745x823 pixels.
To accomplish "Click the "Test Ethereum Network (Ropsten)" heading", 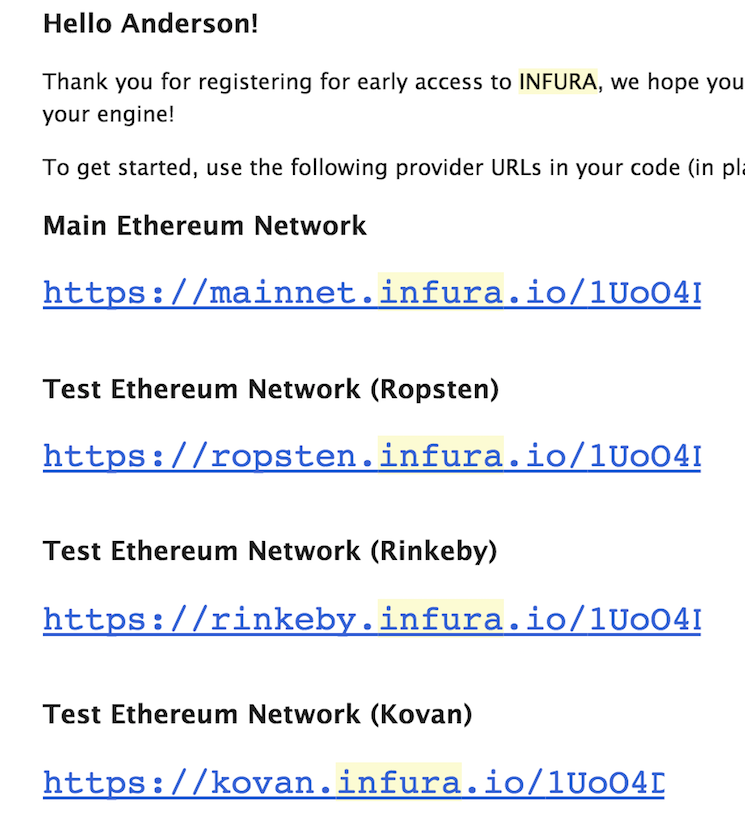I will 270,388.
